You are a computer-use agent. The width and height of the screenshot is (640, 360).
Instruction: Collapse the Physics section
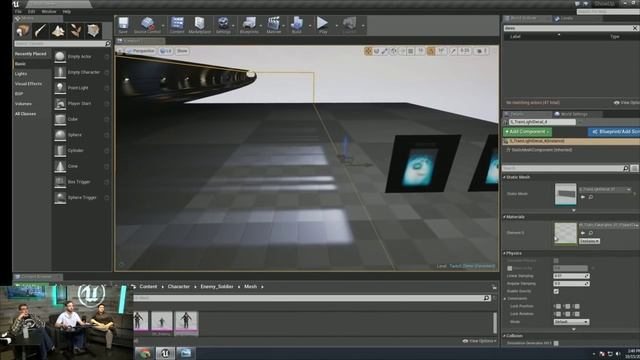pyautogui.click(x=504, y=253)
